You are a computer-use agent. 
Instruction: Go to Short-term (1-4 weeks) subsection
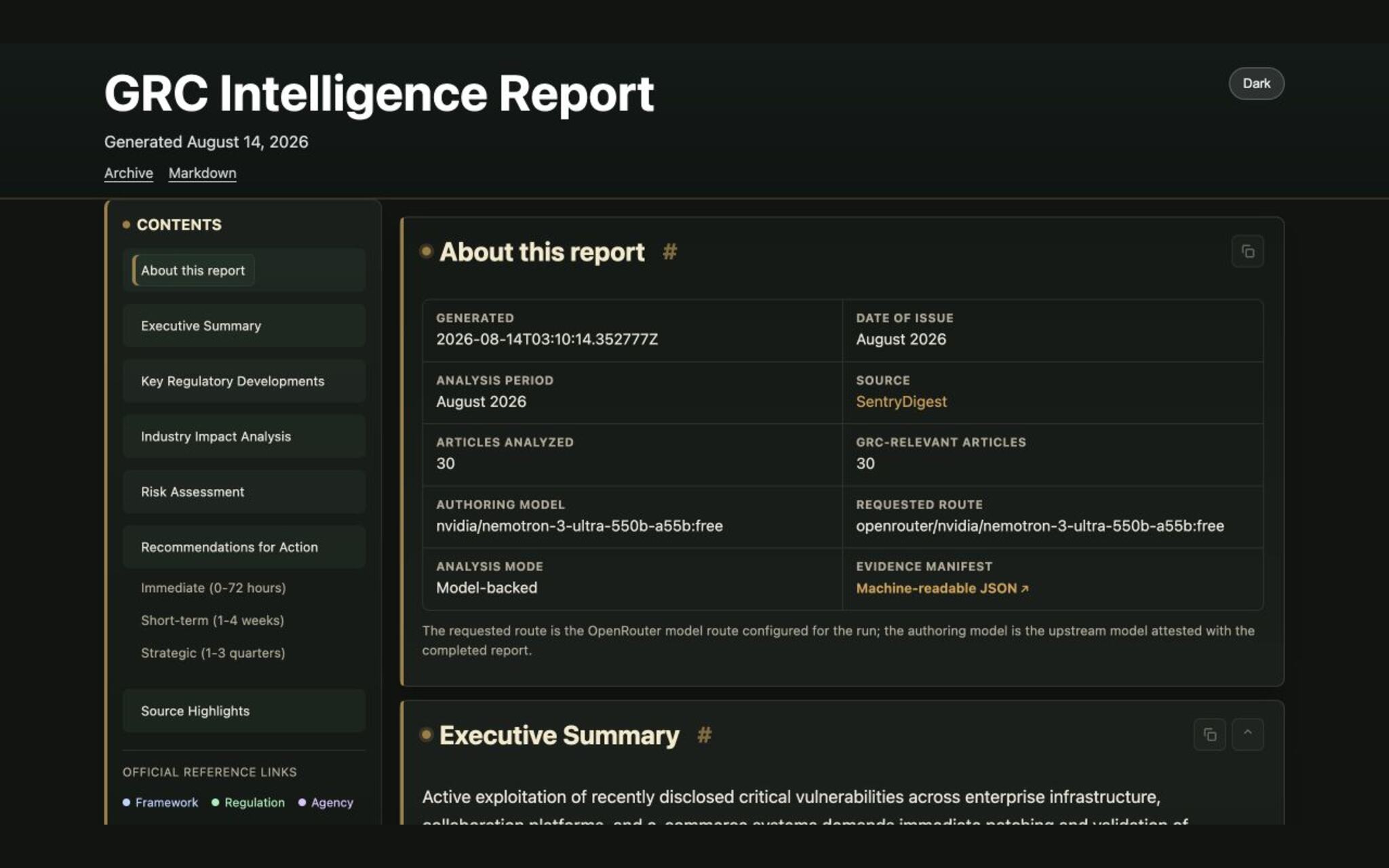[212, 620]
